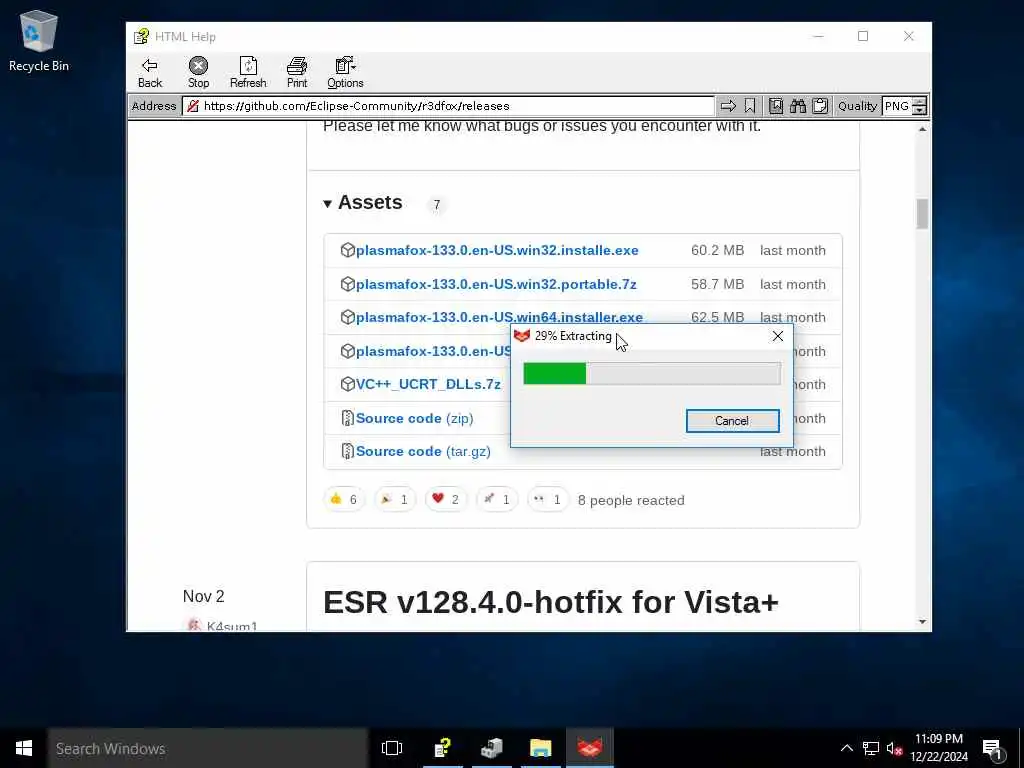Download VC++_UCRT_DLLs.7z asset
Viewport: 1024px width, 768px height.
coord(428,384)
